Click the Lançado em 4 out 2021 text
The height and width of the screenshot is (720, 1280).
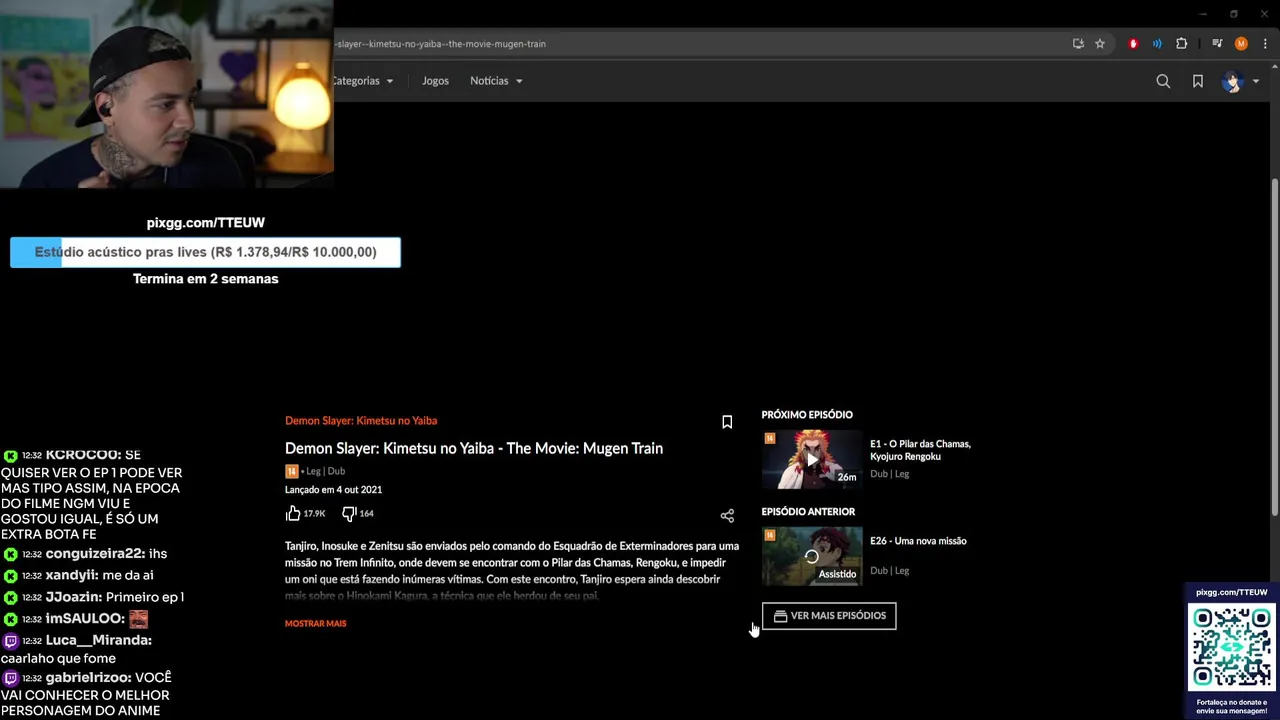coord(333,490)
